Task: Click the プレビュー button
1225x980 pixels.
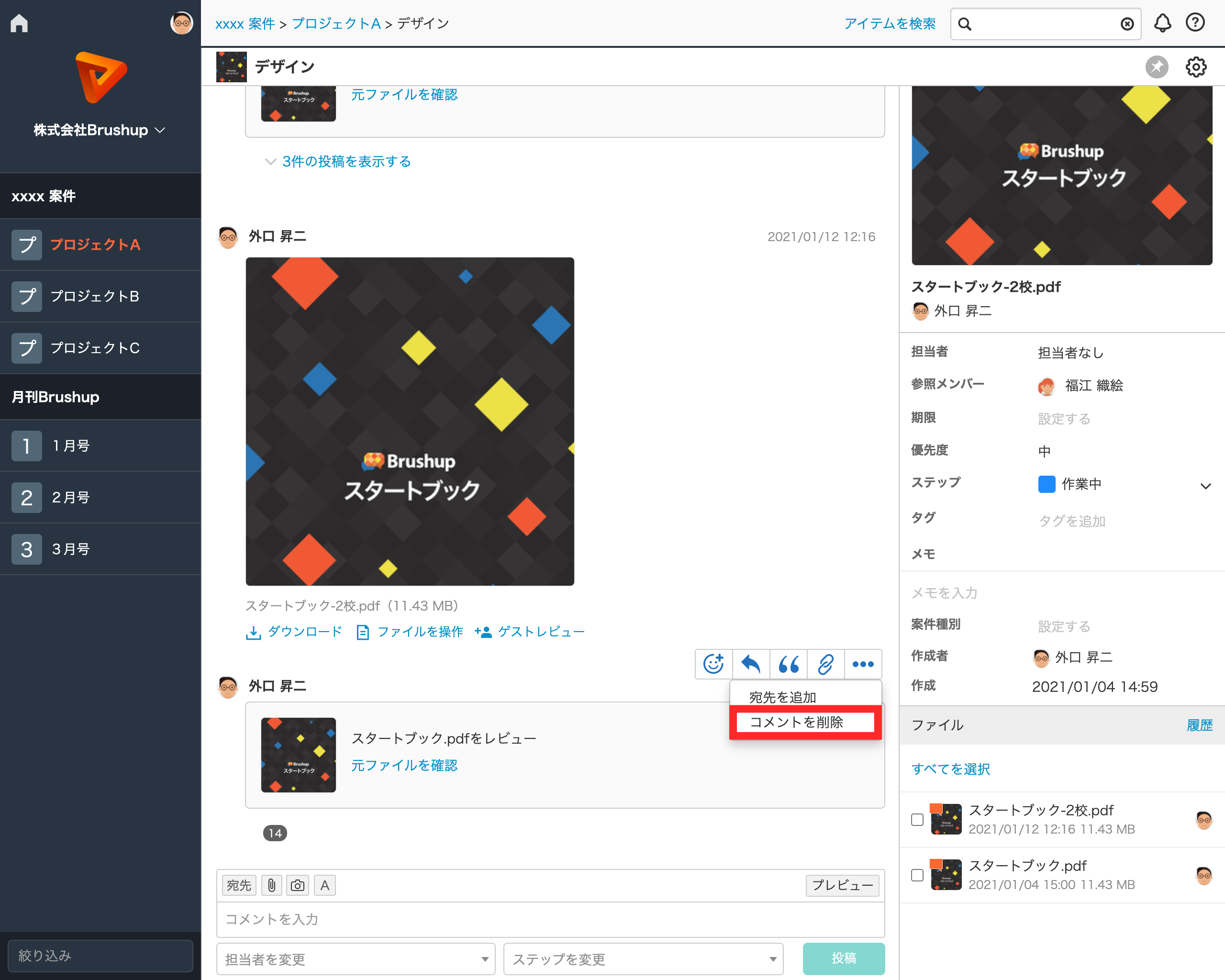Action: (842, 885)
